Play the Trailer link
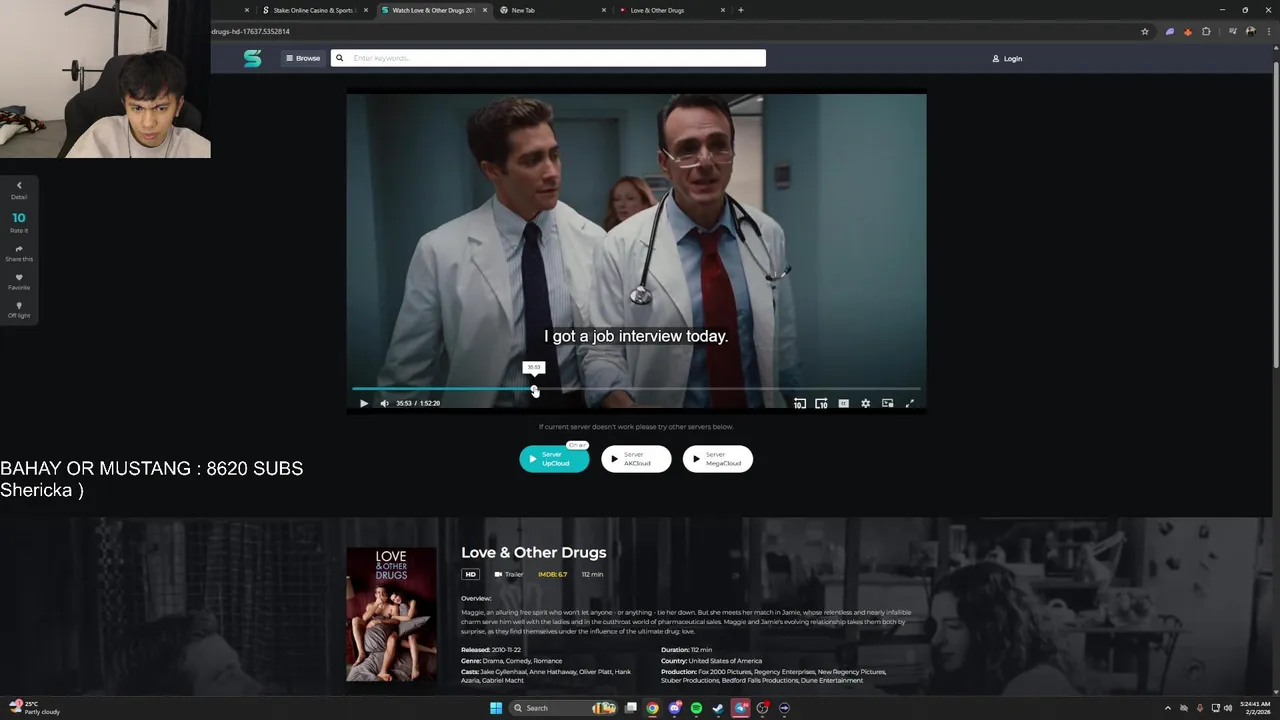1280x720 pixels. tap(509, 574)
